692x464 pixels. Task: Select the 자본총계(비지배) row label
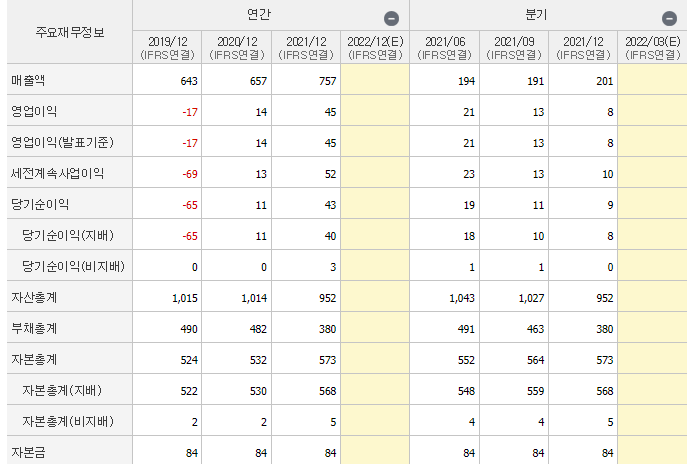(68, 421)
